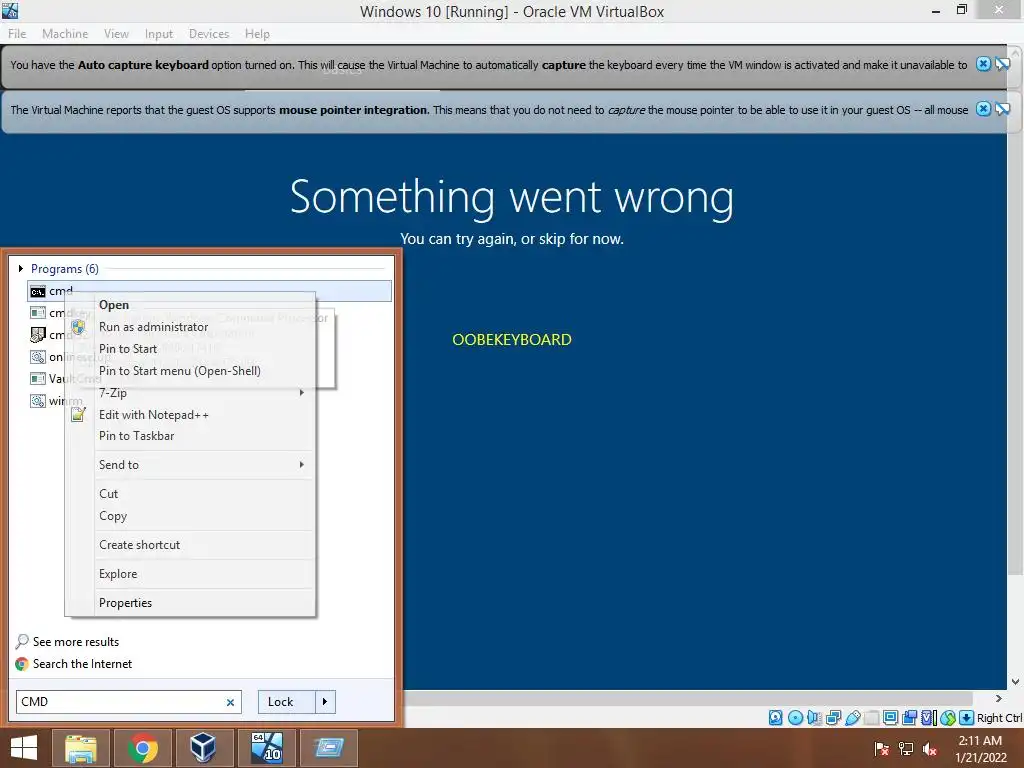Open File Explorer from the taskbar
Image resolution: width=1024 pixels, height=768 pixels.
[80, 748]
